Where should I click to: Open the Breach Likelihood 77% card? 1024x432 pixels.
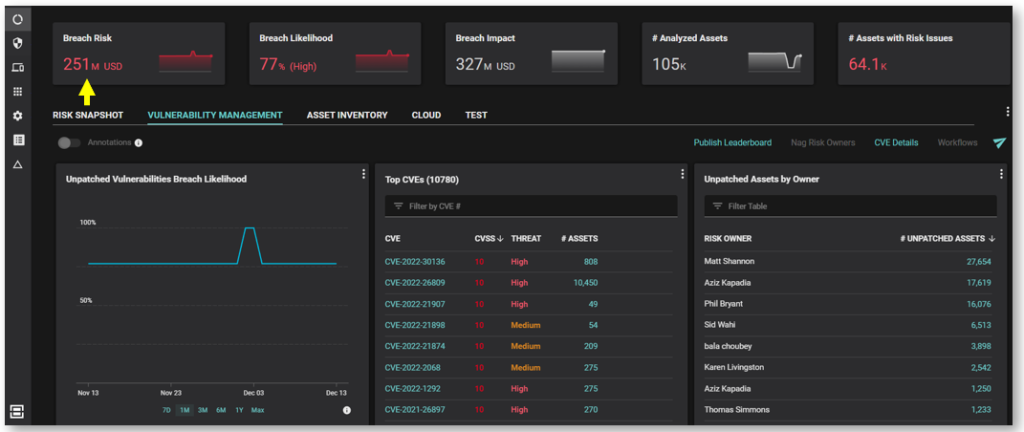click(335, 54)
